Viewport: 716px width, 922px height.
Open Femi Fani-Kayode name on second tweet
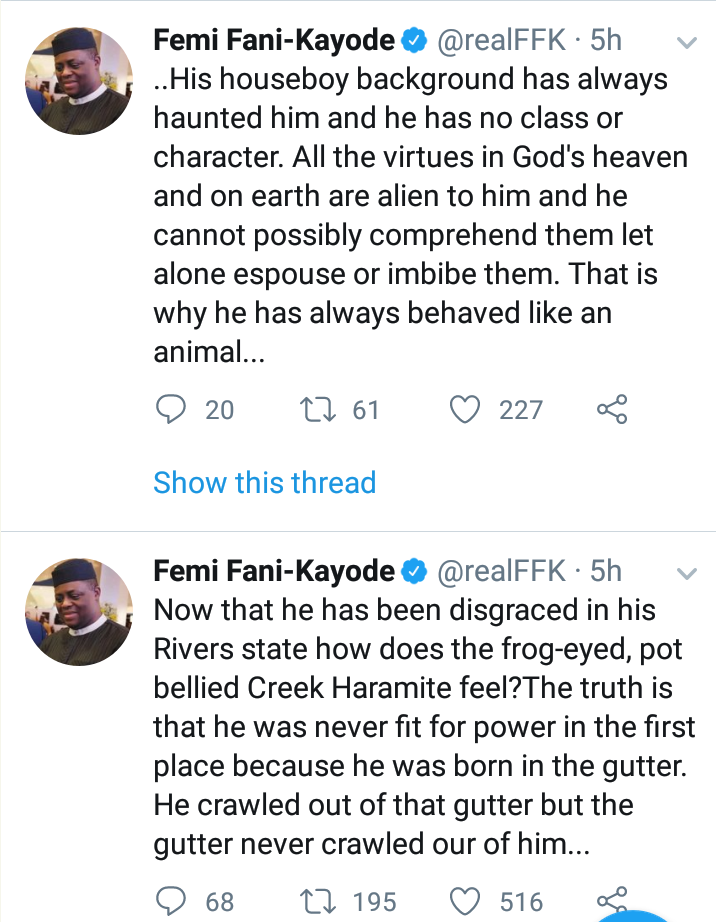274,571
